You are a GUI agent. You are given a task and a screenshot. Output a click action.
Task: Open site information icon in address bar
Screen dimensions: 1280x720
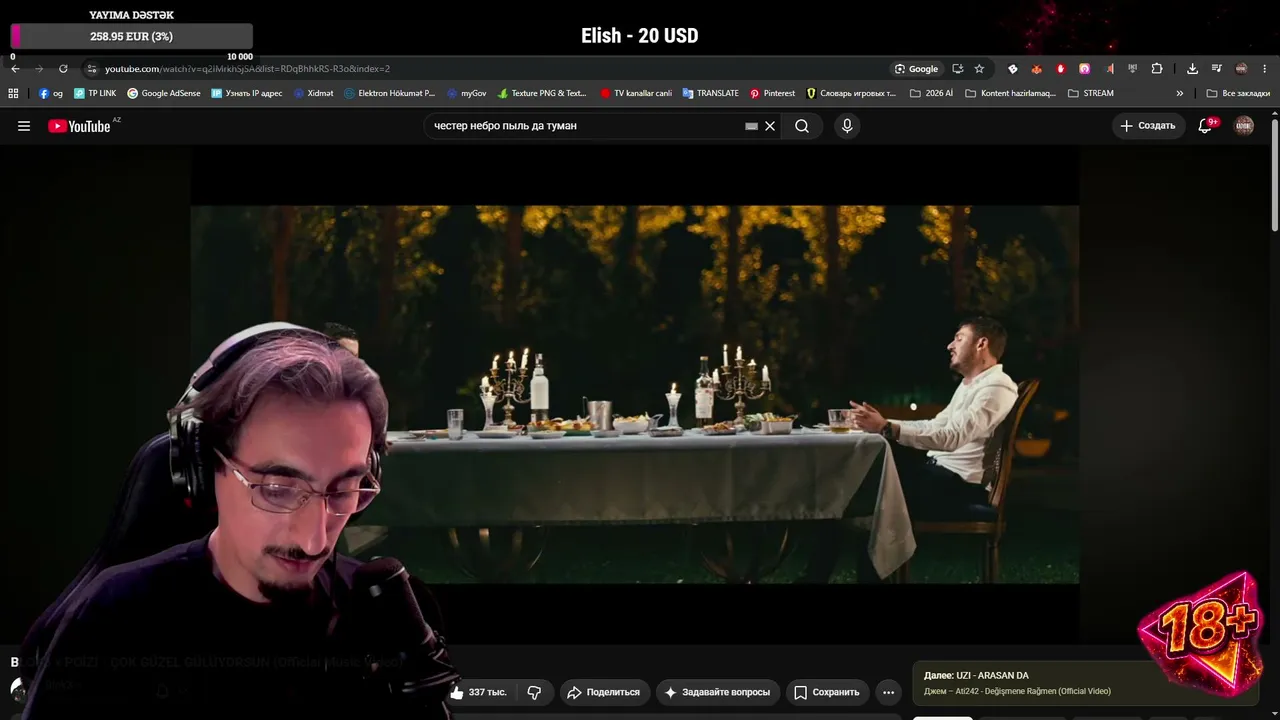tap(91, 69)
